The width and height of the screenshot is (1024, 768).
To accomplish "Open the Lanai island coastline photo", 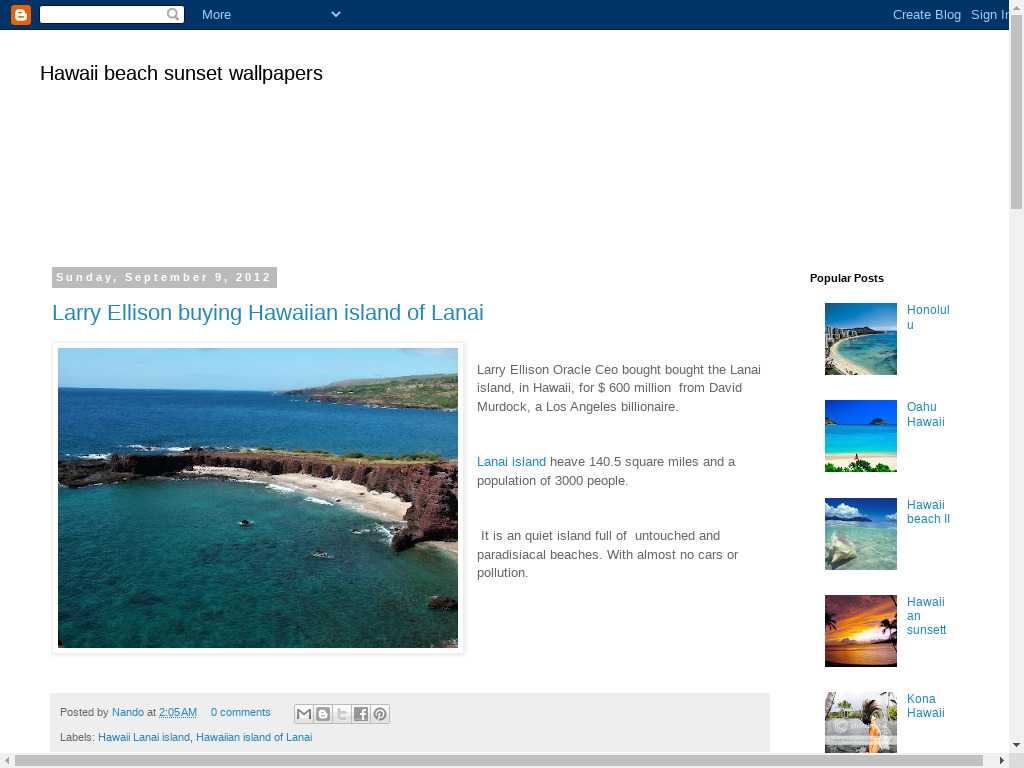I will click(257, 498).
